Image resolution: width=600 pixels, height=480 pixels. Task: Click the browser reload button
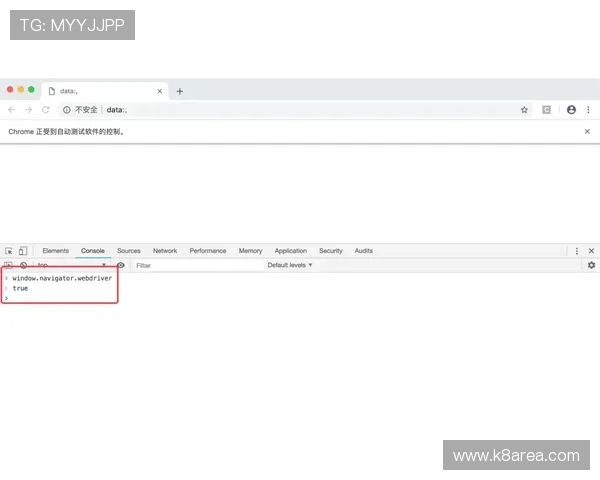[x=46, y=110]
